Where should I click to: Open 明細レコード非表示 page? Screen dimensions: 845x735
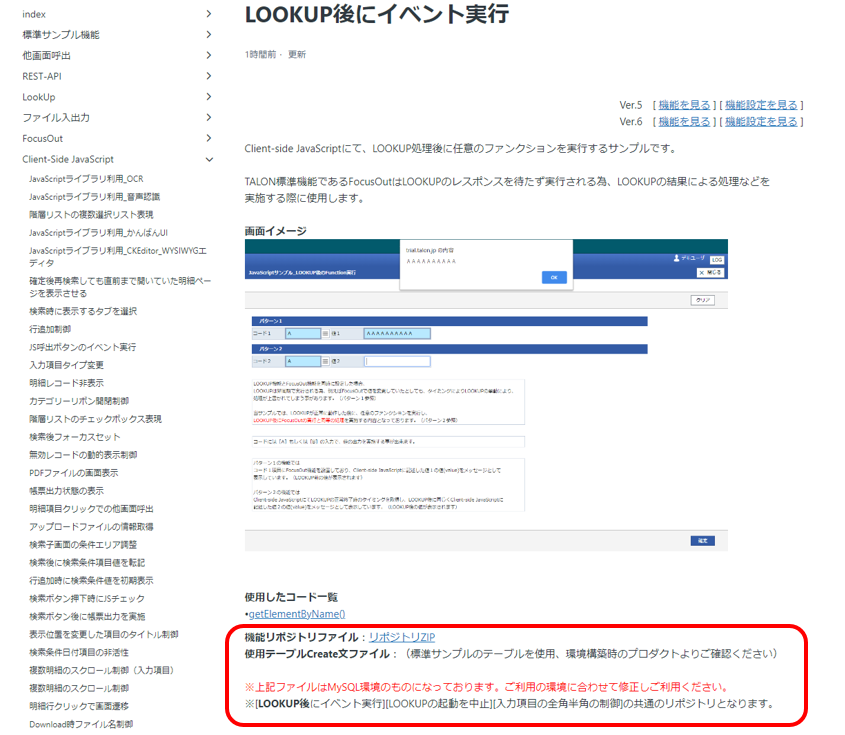[x=66, y=383]
